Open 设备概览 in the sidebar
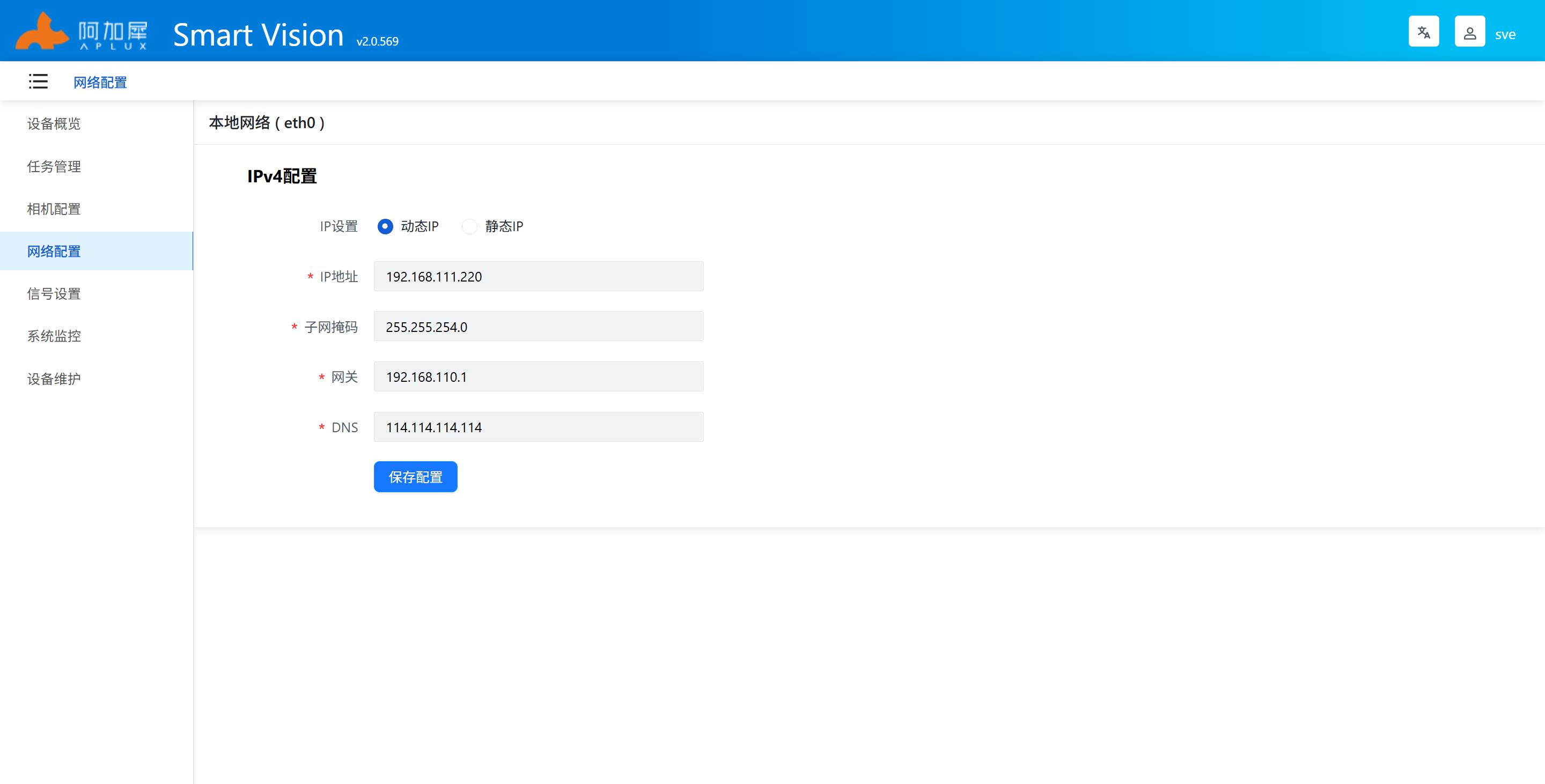Image resolution: width=1545 pixels, height=784 pixels. pos(54,124)
